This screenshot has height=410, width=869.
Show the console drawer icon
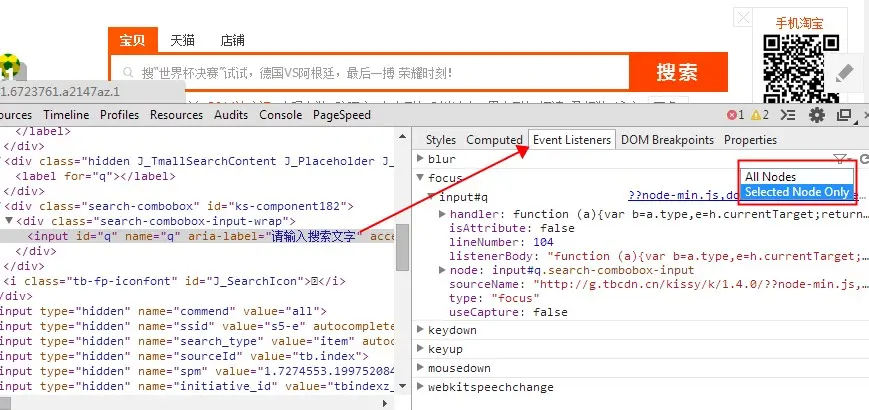click(x=788, y=115)
